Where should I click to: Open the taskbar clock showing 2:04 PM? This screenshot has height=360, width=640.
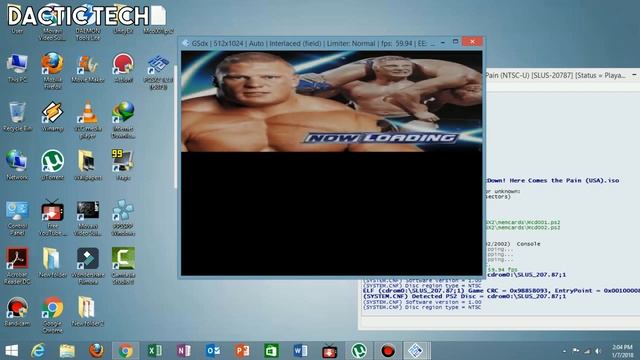click(622, 351)
